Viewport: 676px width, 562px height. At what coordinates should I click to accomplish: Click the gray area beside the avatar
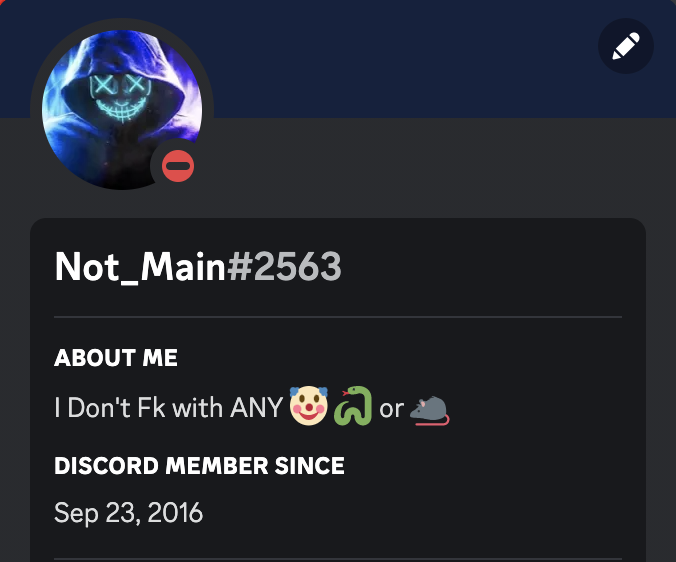click(x=431, y=168)
